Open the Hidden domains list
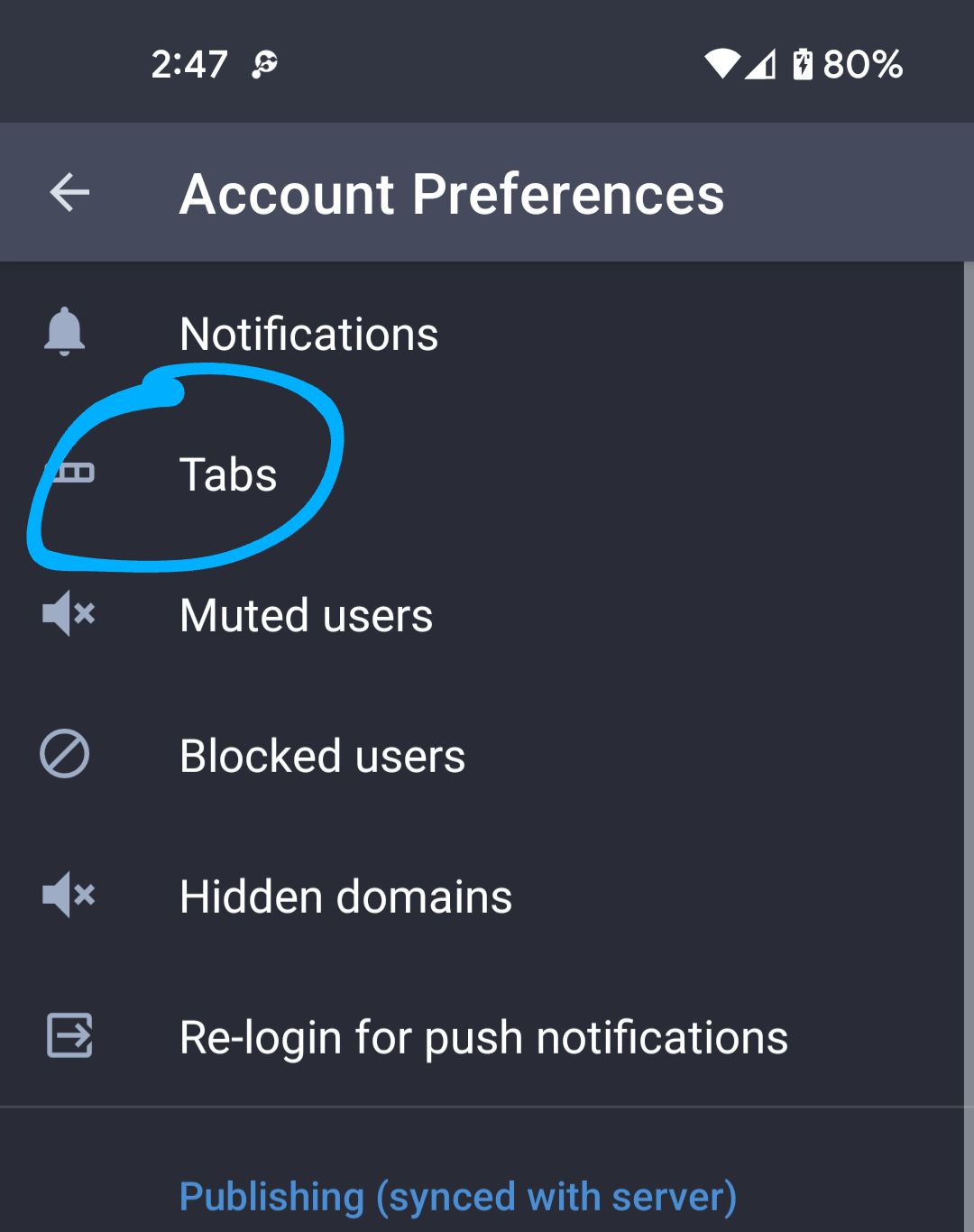 point(345,896)
